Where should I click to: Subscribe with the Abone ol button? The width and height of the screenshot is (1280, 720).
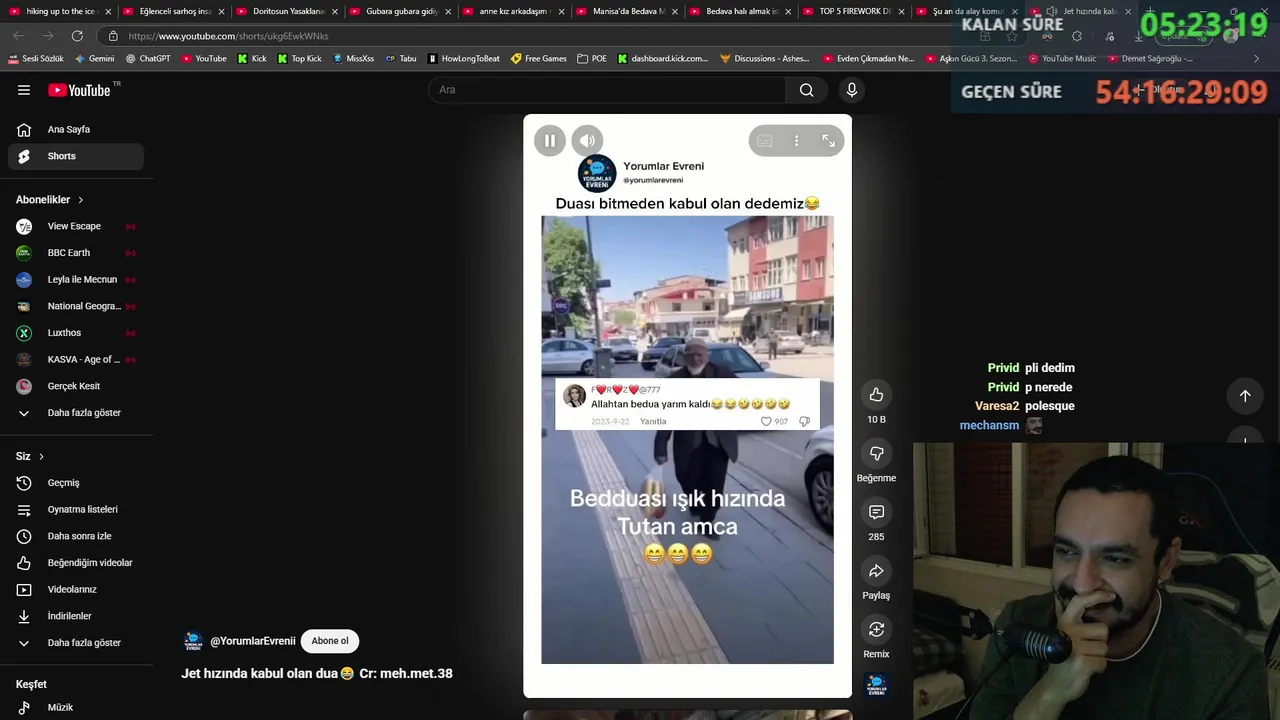point(330,641)
